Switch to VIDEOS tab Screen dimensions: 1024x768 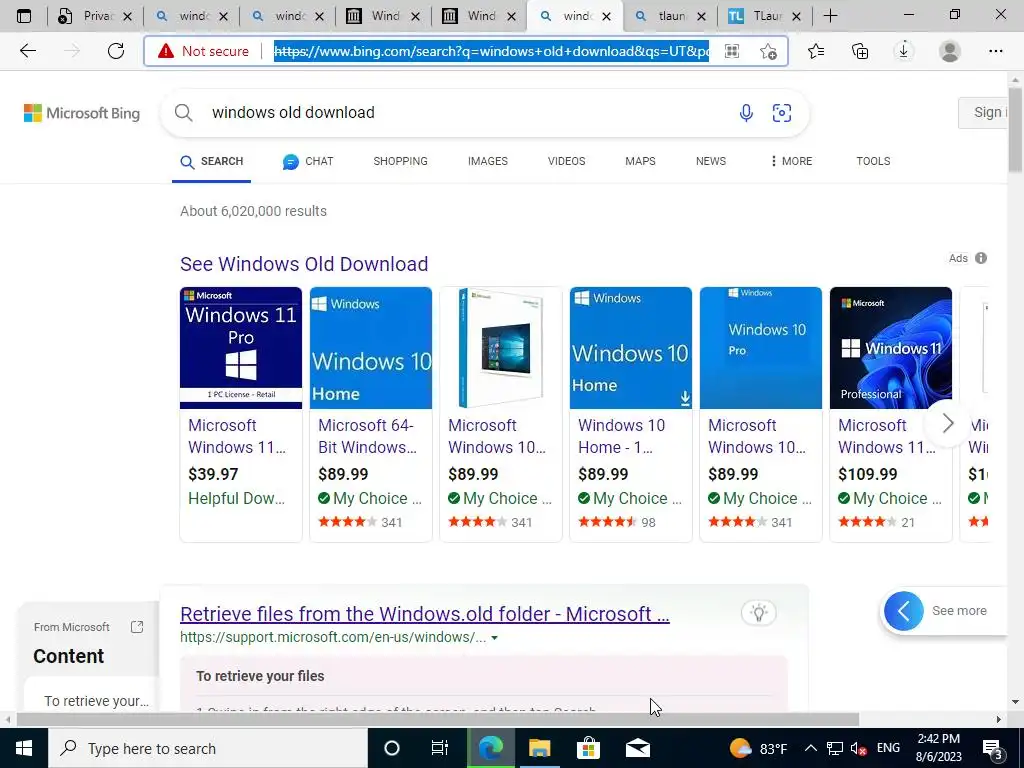point(566,161)
